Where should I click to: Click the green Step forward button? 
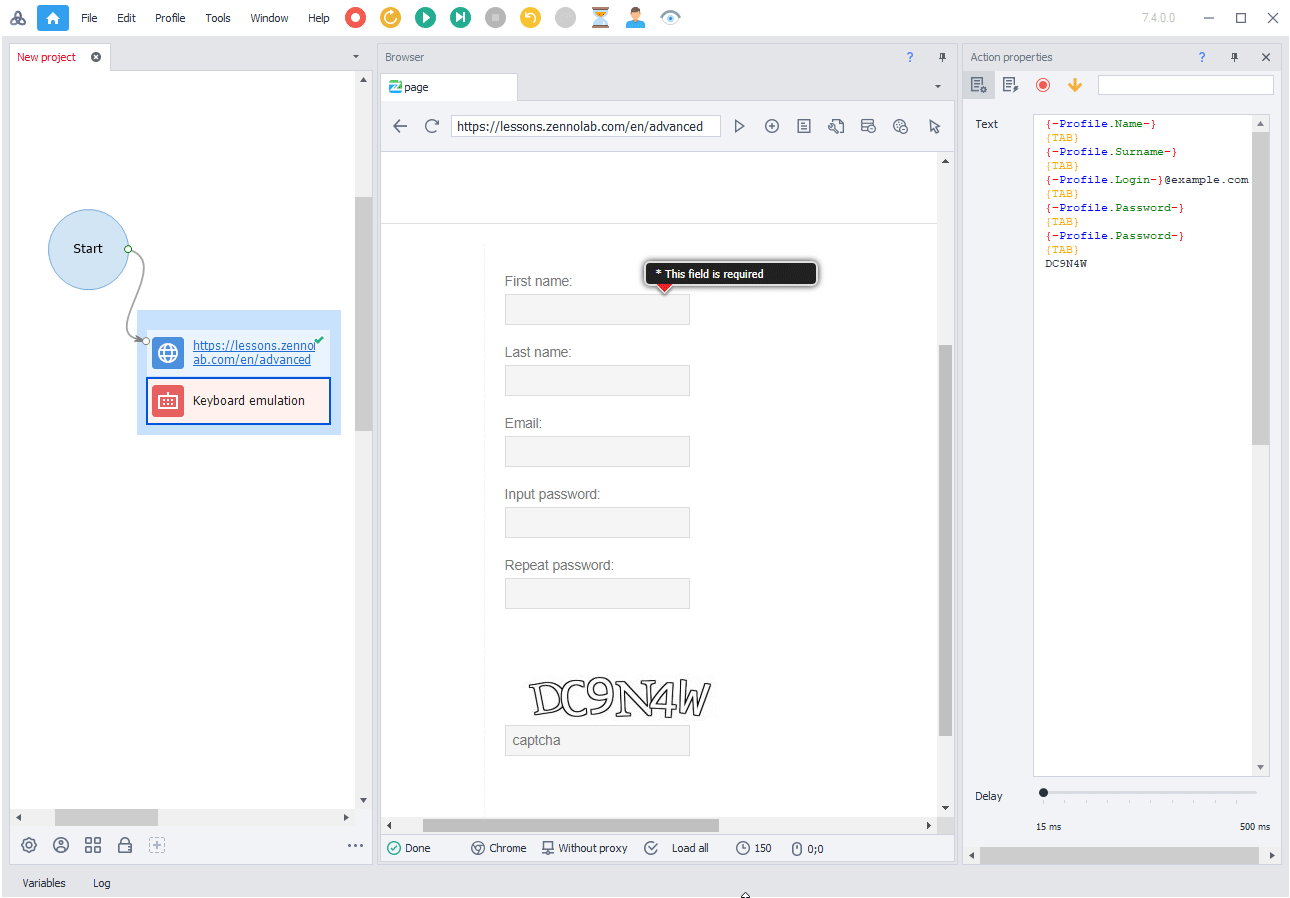(460, 17)
